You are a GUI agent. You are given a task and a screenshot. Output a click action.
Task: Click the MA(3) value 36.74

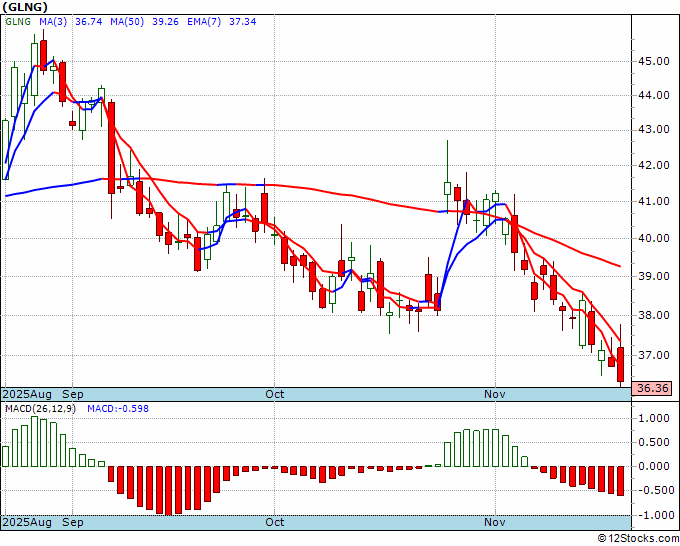tap(88, 22)
